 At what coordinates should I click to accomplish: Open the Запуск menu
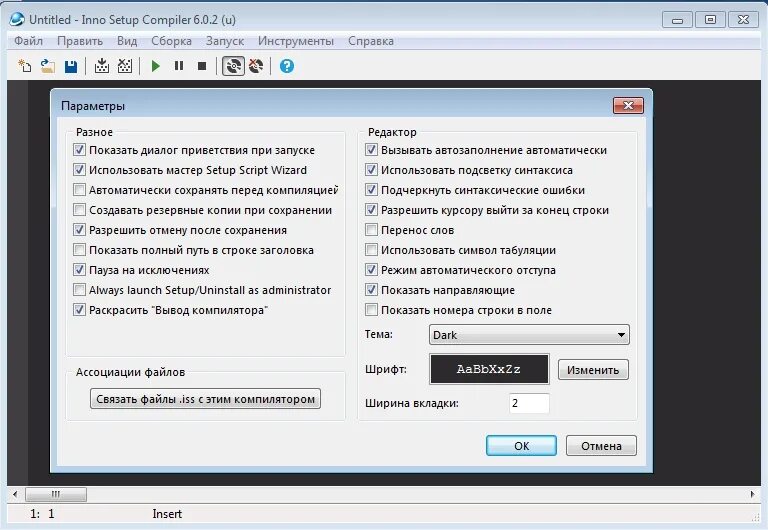[225, 41]
